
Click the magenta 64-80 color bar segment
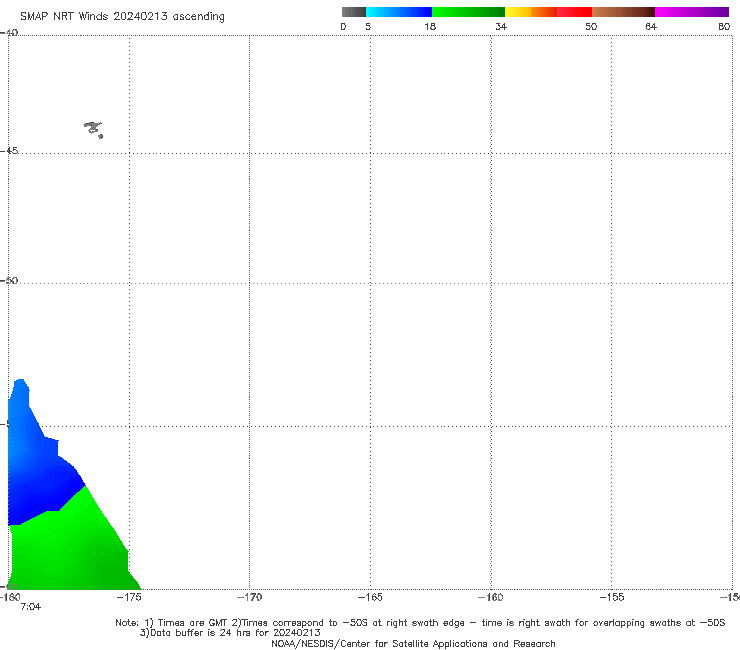point(692,12)
